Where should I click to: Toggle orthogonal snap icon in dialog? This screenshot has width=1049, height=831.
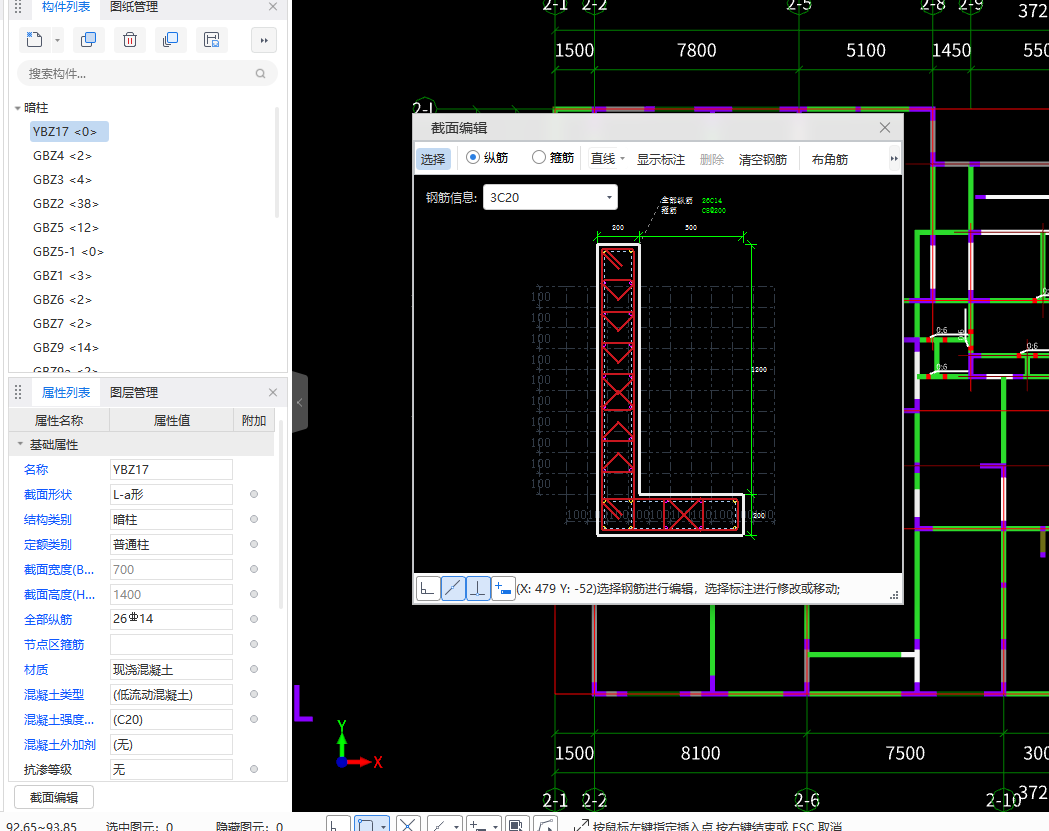click(x=427, y=589)
